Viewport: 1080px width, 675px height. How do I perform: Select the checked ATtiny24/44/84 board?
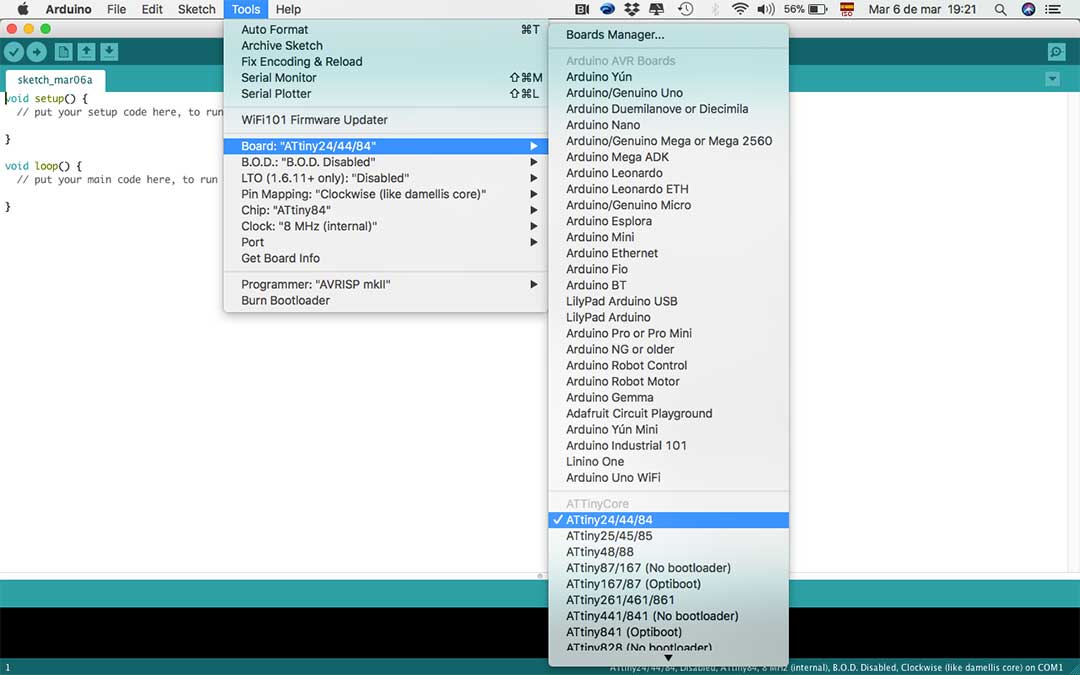669,520
